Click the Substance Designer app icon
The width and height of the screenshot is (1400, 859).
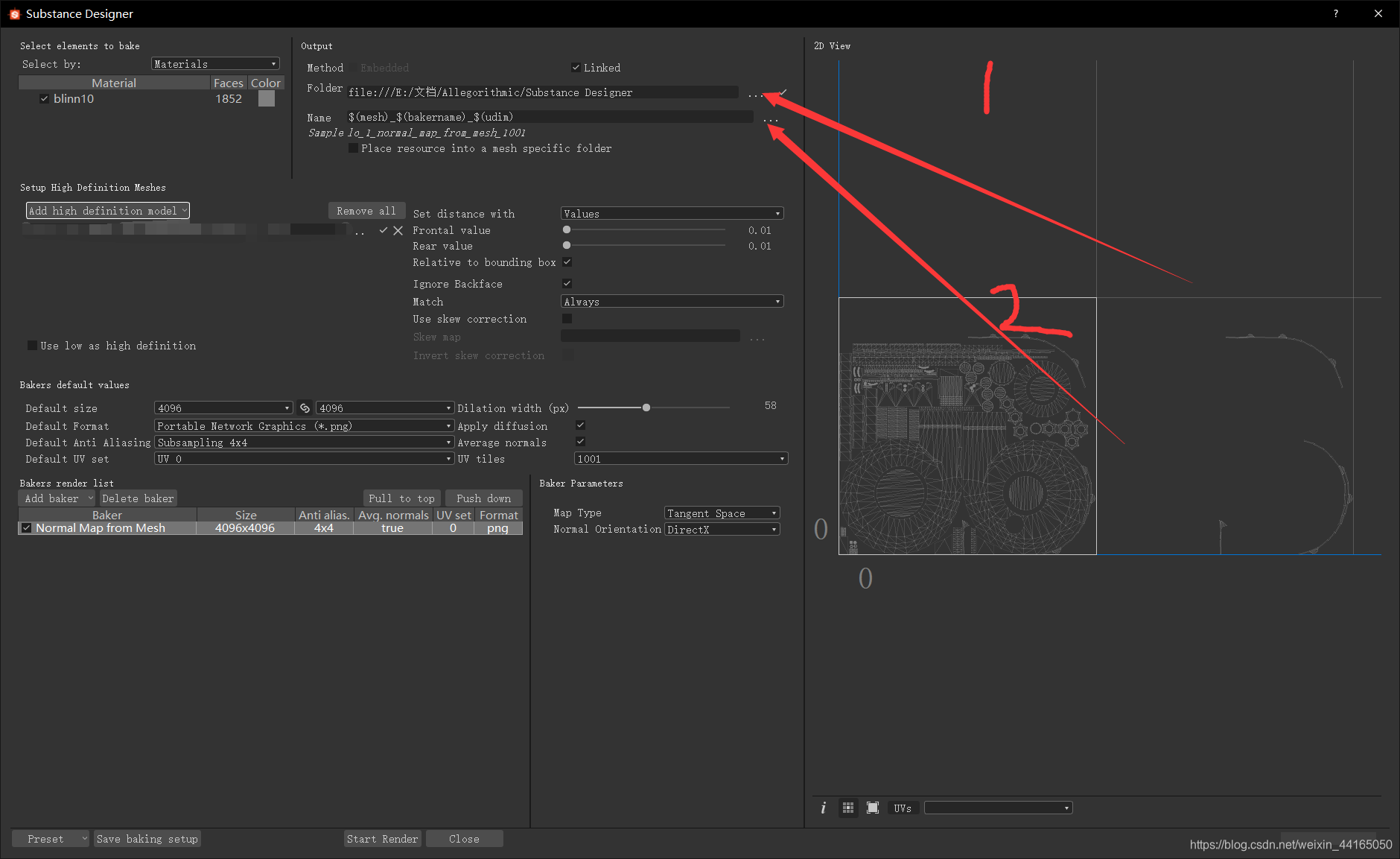[x=13, y=14]
